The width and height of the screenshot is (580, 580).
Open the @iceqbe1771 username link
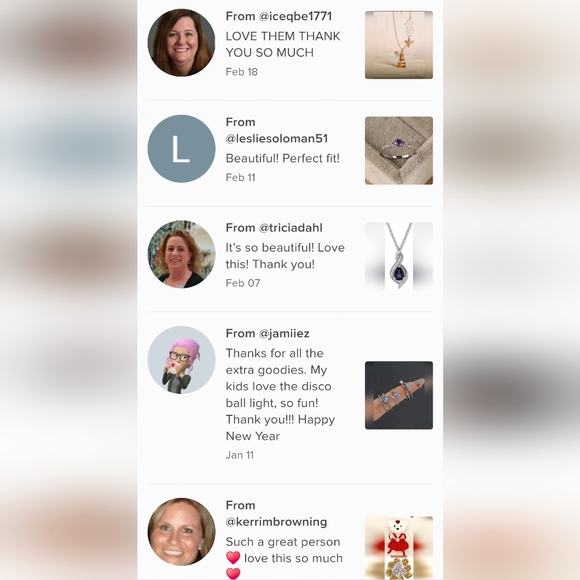tap(295, 16)
